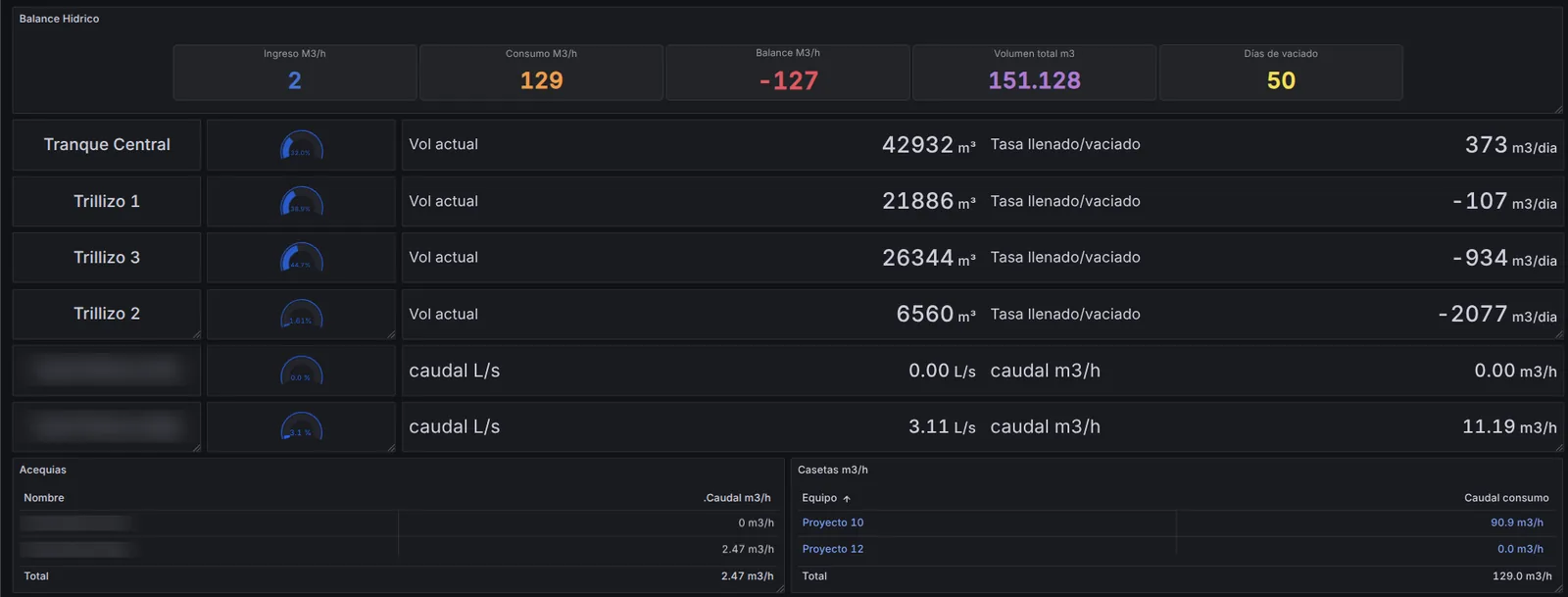This screenshot has width=1568, height=597.
Task: Click the Balance M3/h value -127
Action: pyautogui.click(x=789, y=80)
